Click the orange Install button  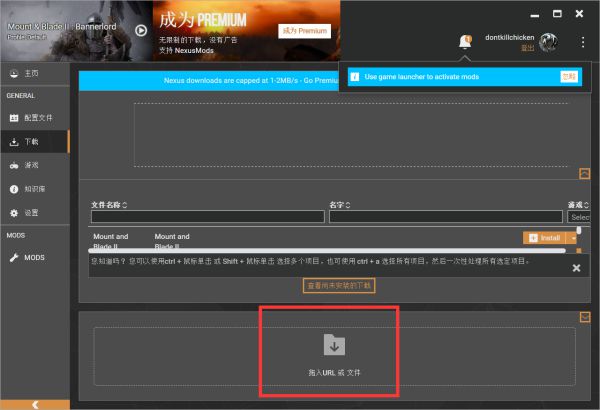543,238
